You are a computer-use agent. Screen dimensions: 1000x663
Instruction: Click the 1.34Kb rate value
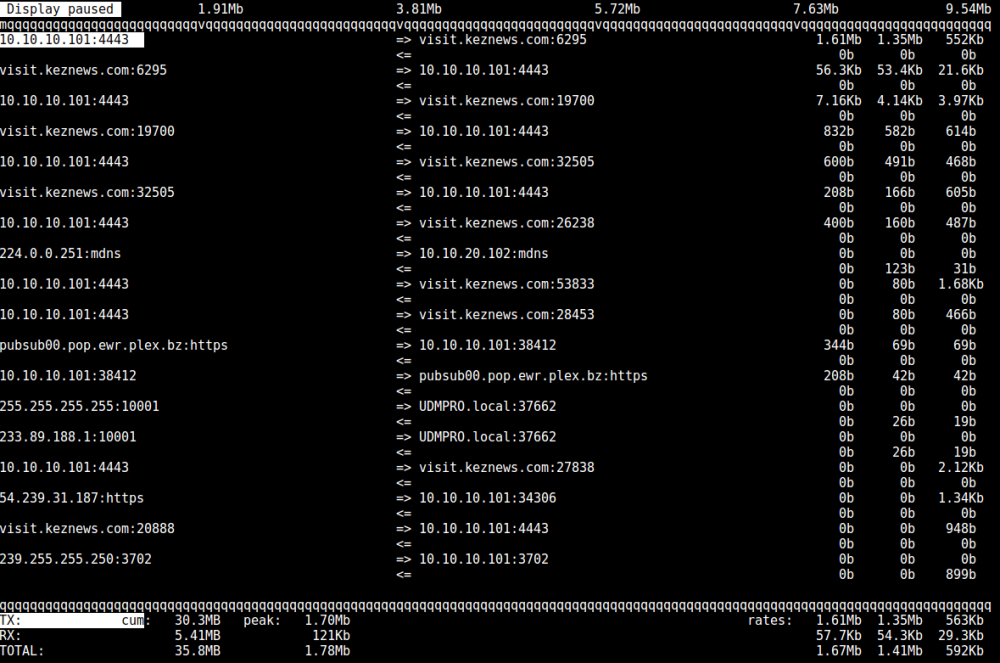[960, 499]
